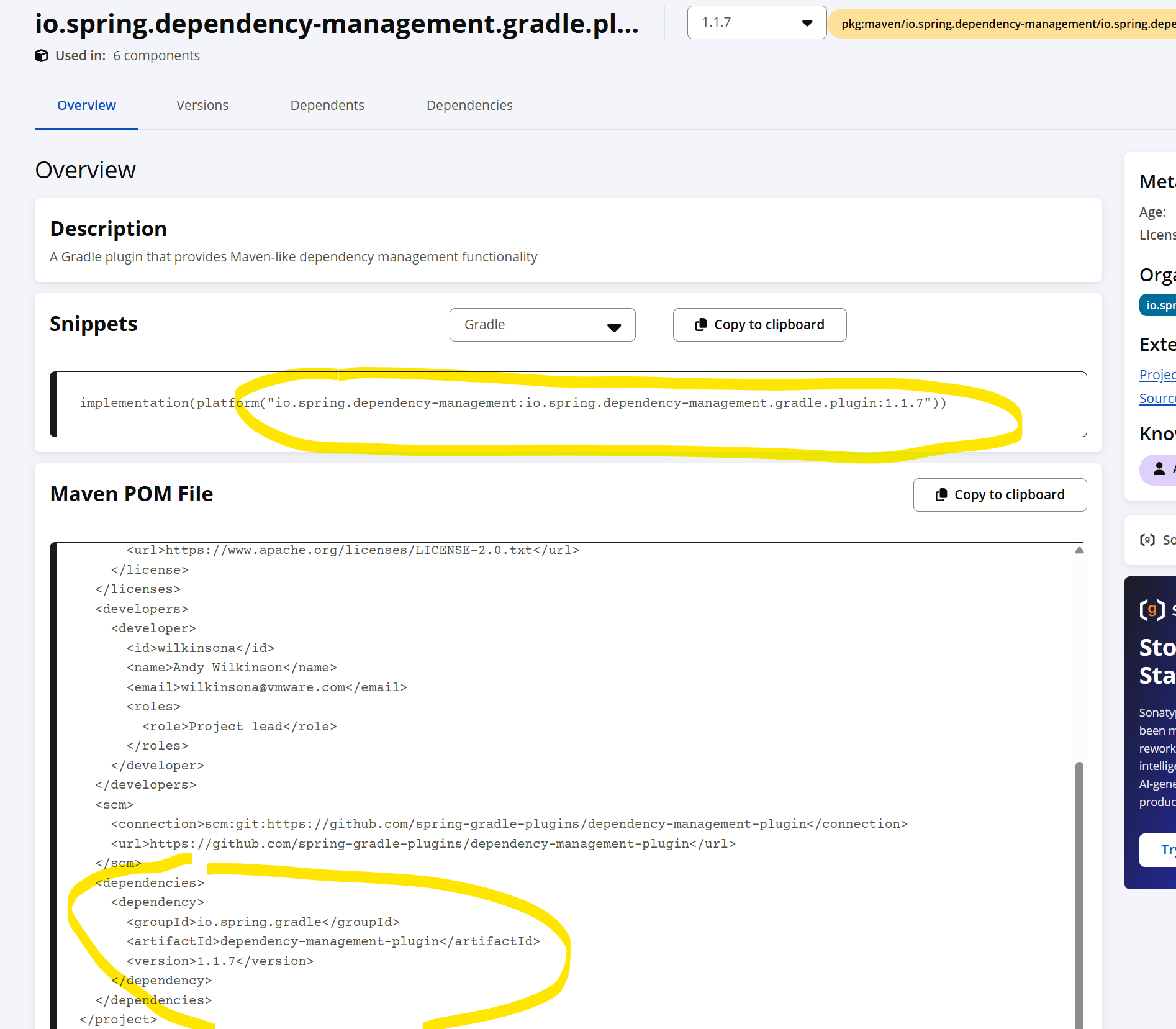Image resolution: width=1176 pixels, height=1029 pixels.
Task: Click the artifactId dependency-management-plugin line
Action: tap(333, 941)
